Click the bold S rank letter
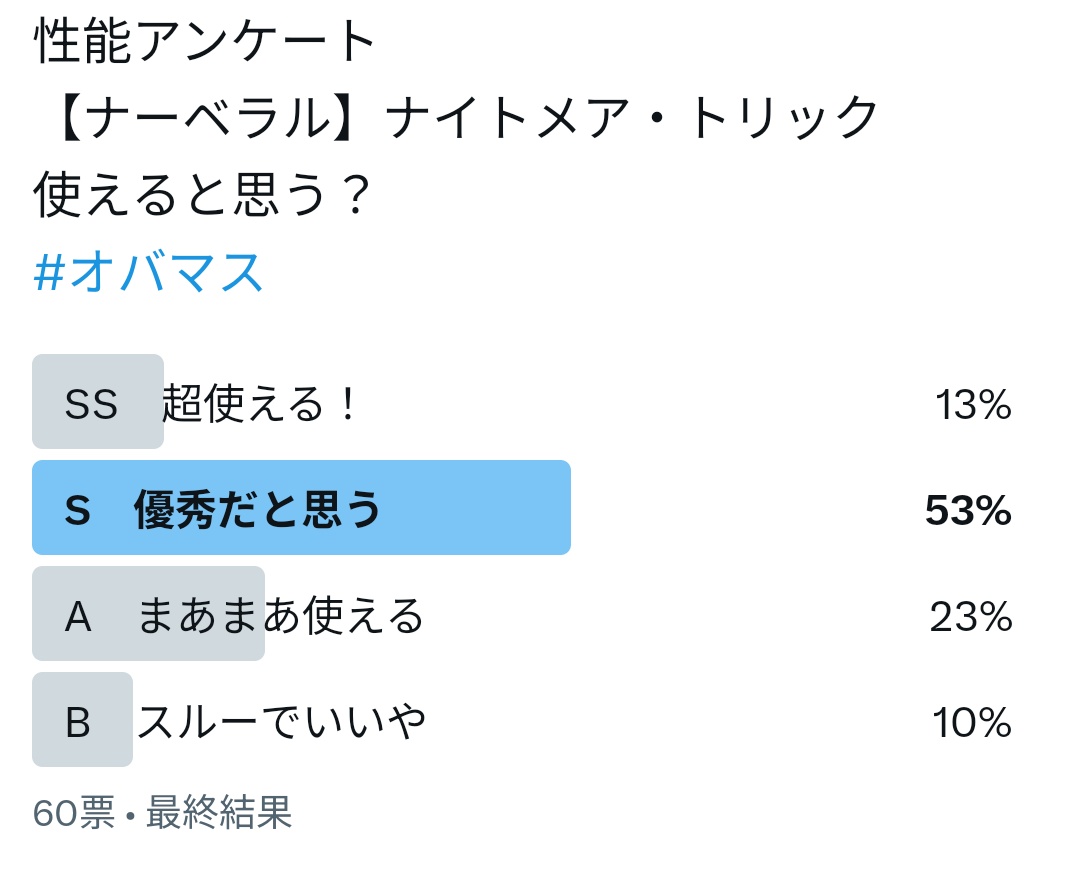Viewport: 1073px width, 871px height. point(78,511)
